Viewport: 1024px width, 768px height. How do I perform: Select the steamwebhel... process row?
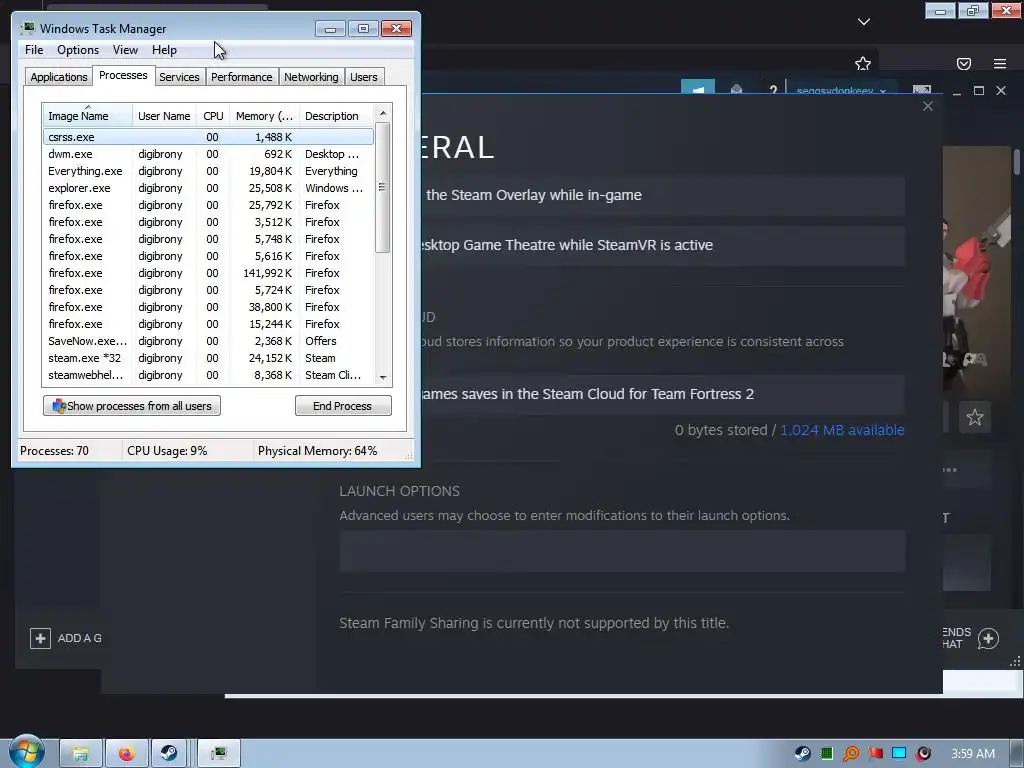point(208,375)
